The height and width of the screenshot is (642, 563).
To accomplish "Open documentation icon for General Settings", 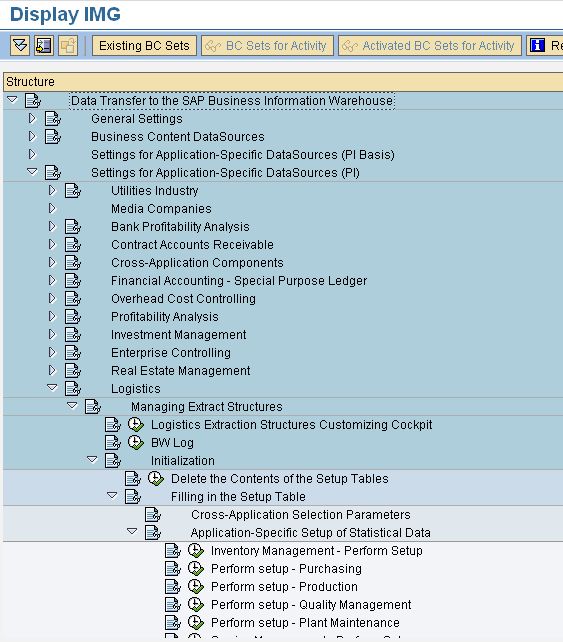I will (53, 119).
